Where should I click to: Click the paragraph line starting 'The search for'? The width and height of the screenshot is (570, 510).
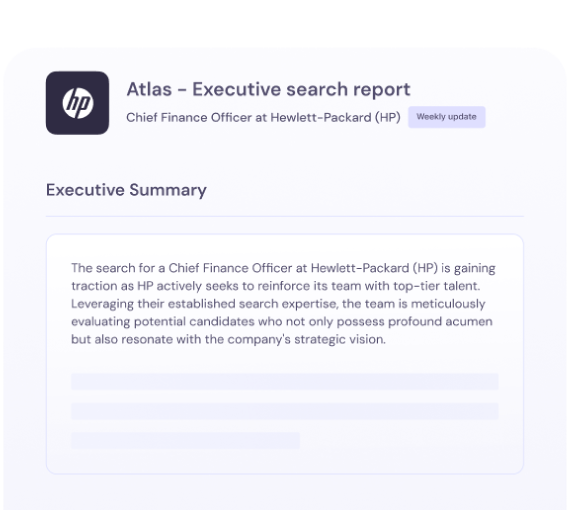pyautogui.click(x=283, y=268)
